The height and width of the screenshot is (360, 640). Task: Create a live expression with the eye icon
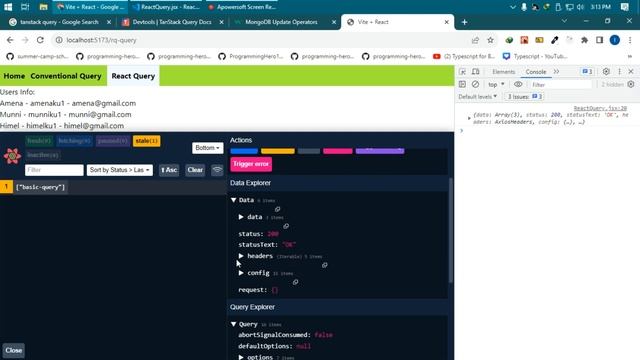(x=518, y=84)
